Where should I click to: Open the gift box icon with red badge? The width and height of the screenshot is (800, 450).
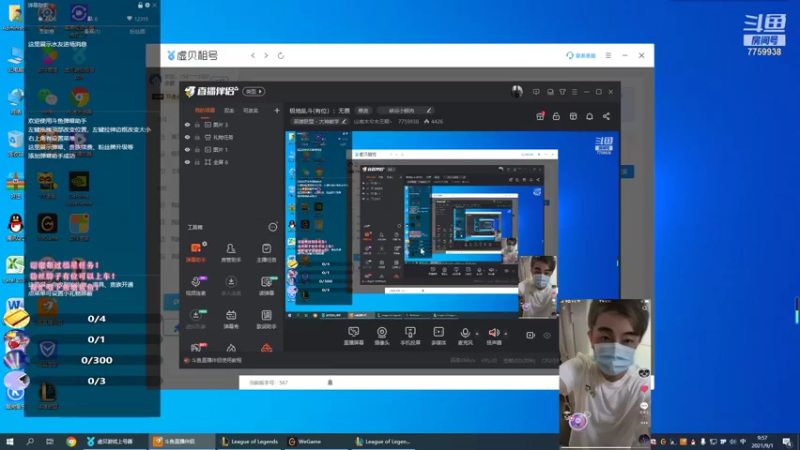tap(540, 116)
